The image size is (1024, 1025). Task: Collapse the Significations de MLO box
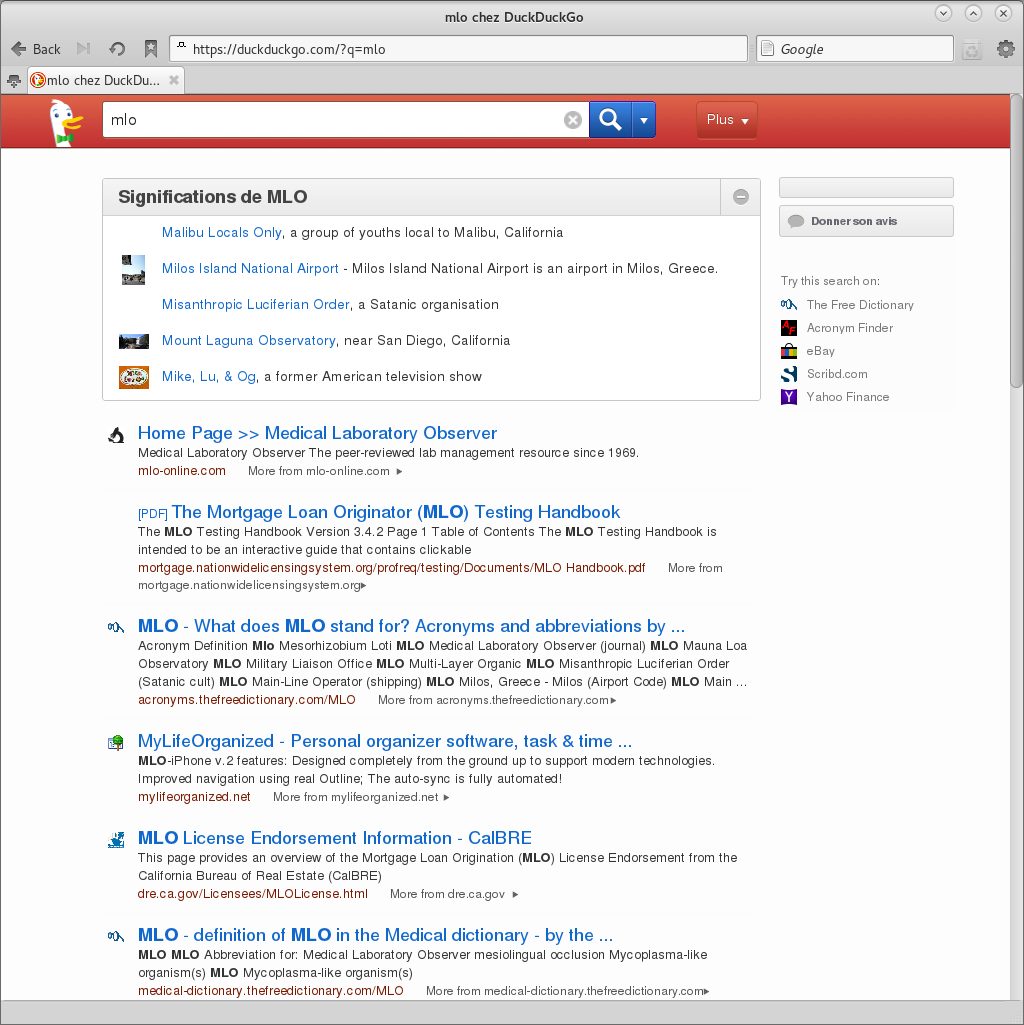[x=740, y=197]
